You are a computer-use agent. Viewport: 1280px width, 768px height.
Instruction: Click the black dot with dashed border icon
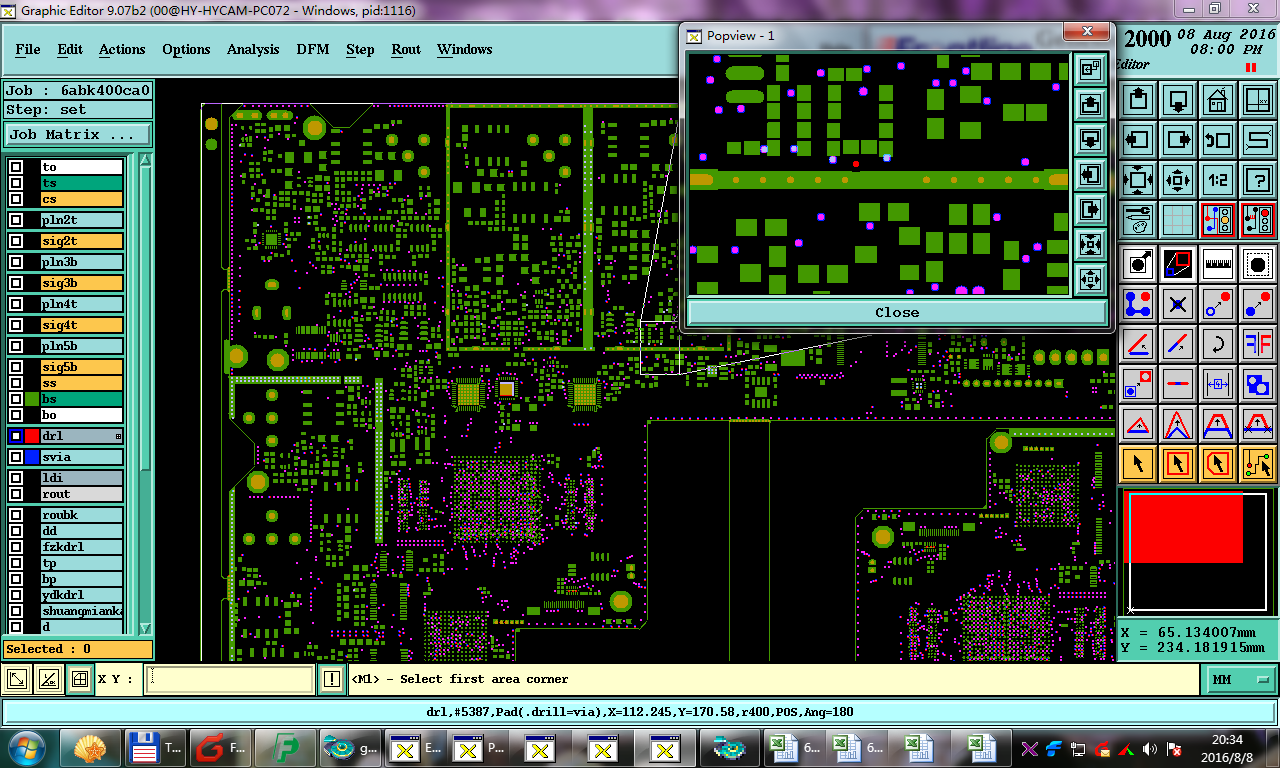click(1257, 264)
